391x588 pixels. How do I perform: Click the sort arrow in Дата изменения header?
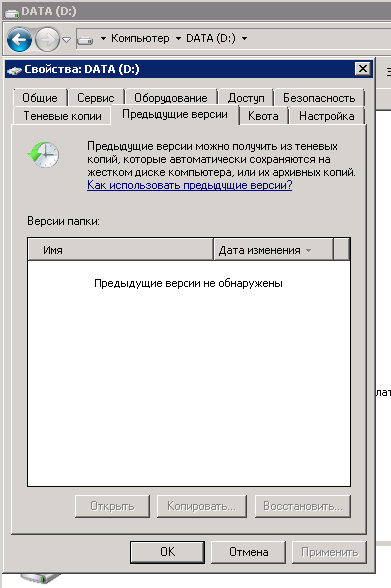coord(309,250)
